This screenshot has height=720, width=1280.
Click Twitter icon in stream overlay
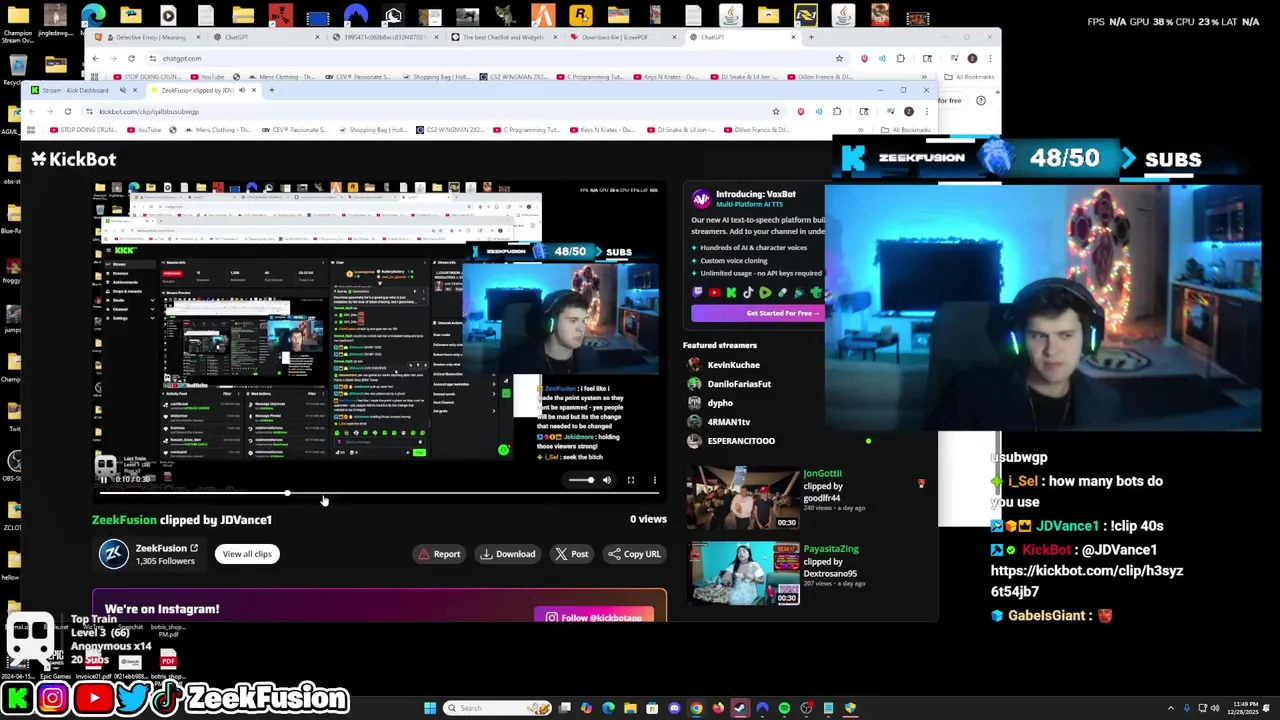click(131, 697)
